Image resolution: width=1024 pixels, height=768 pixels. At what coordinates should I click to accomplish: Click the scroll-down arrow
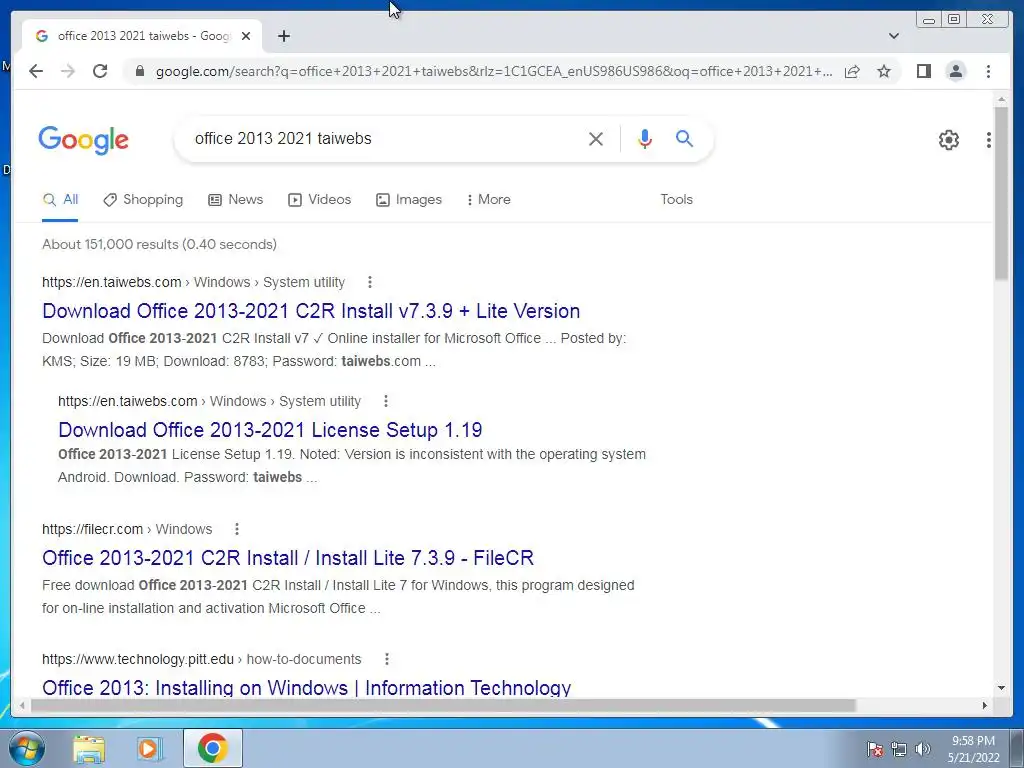pyautogui.click(x=1001, y=688)
